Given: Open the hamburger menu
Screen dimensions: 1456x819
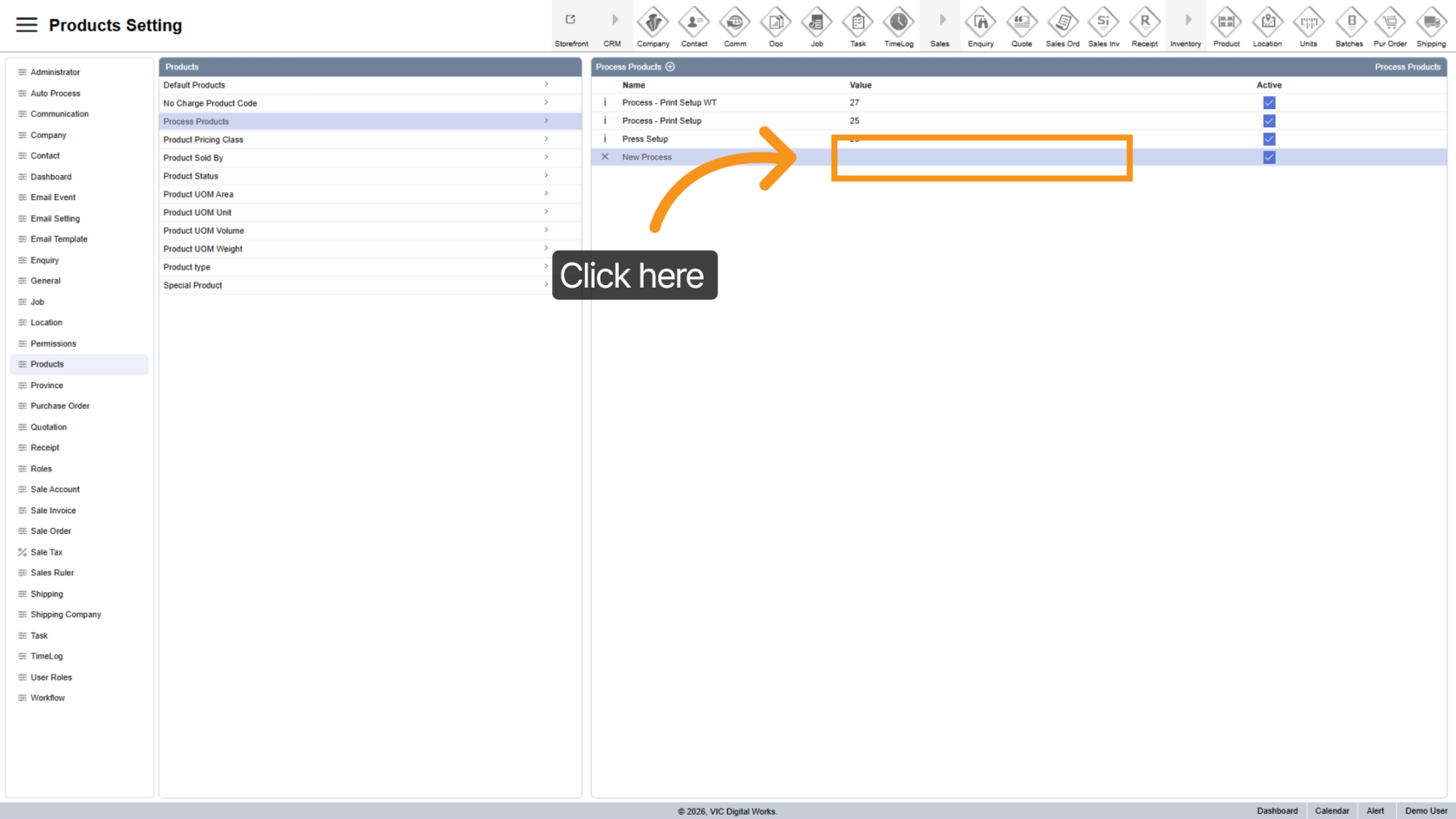Looking at the screenshot, I should point(27,25).
